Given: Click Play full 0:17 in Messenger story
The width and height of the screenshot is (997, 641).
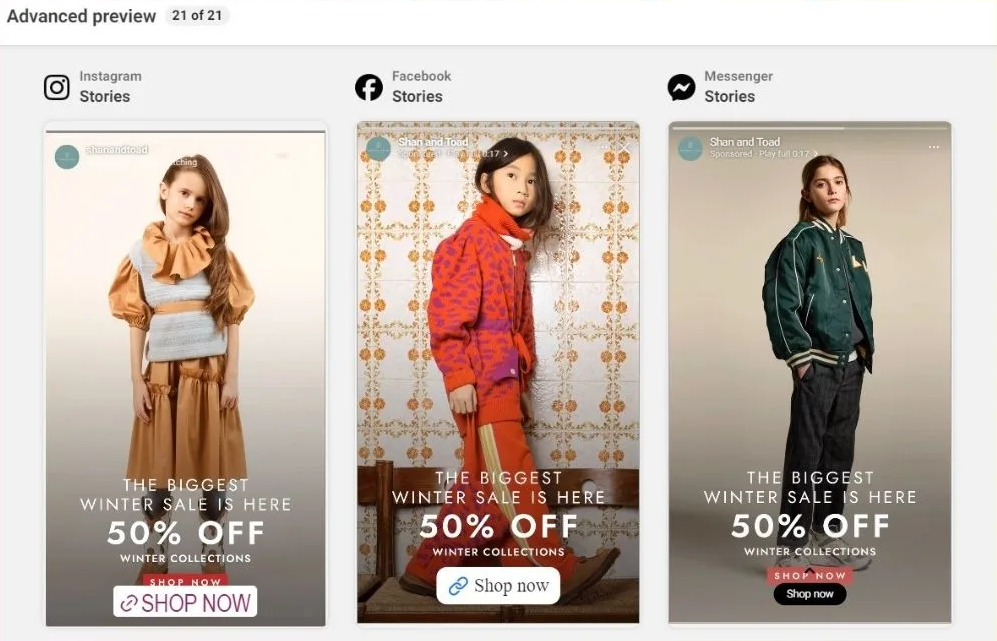Looking at the screenshot, I should tap(784, 154).
